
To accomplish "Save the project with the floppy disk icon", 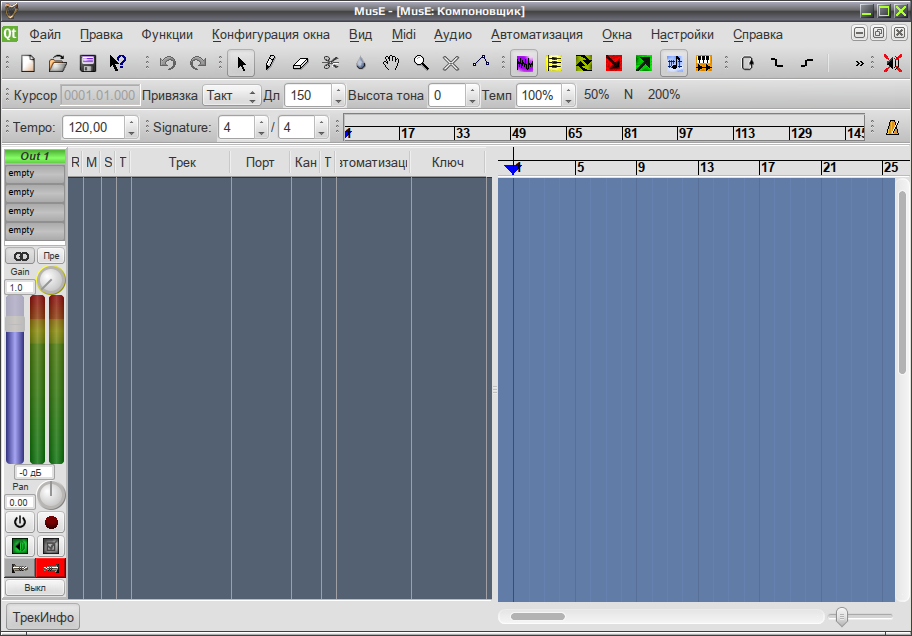I will [88, 63].
